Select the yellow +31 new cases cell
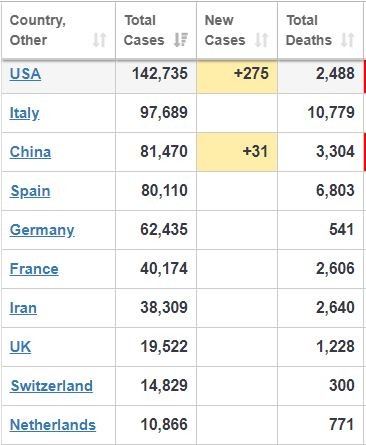This screenshot has width=366, height=445. [x=237, y=152]
